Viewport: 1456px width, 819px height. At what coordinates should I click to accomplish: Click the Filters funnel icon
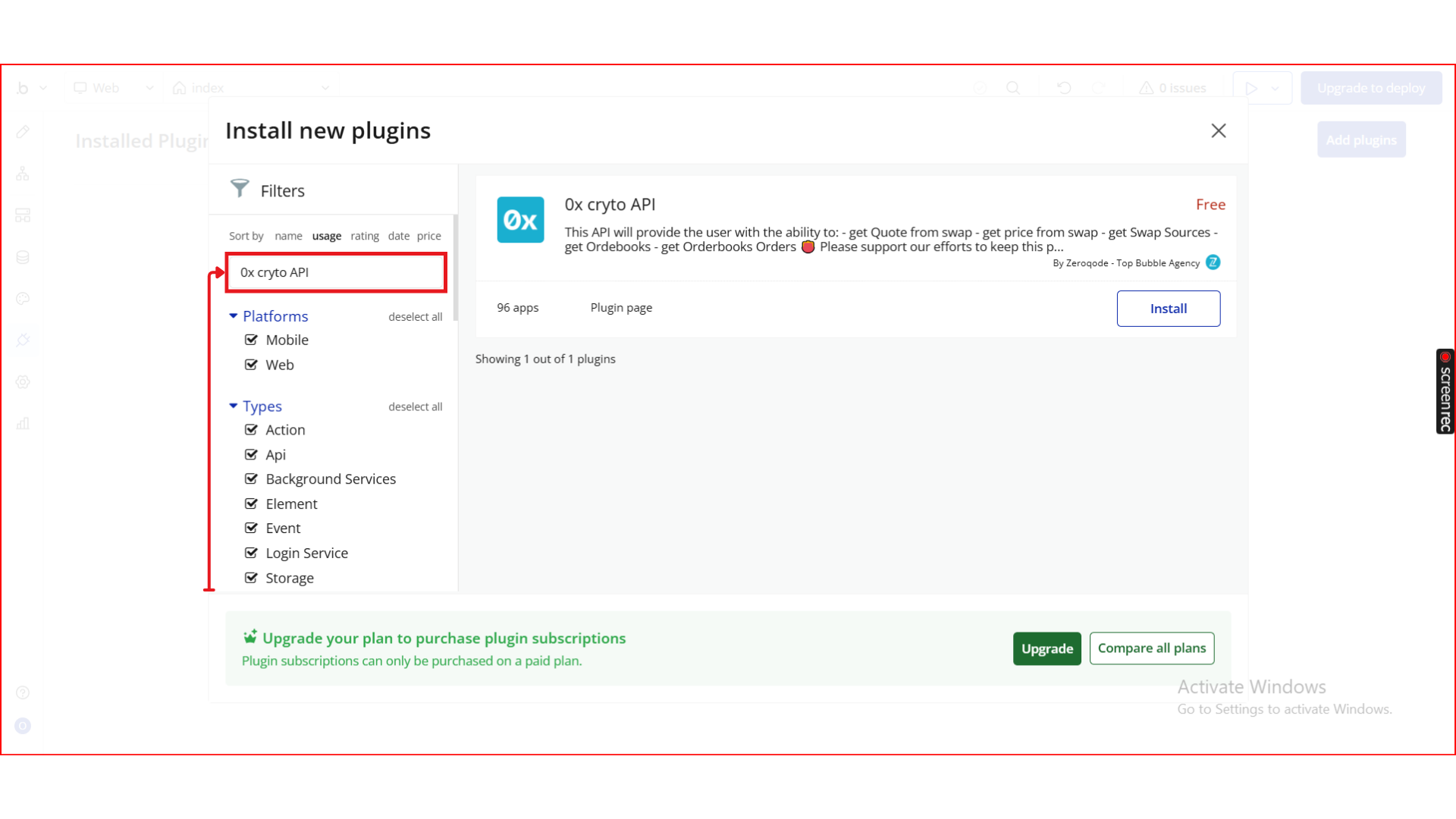coord(240,188)
